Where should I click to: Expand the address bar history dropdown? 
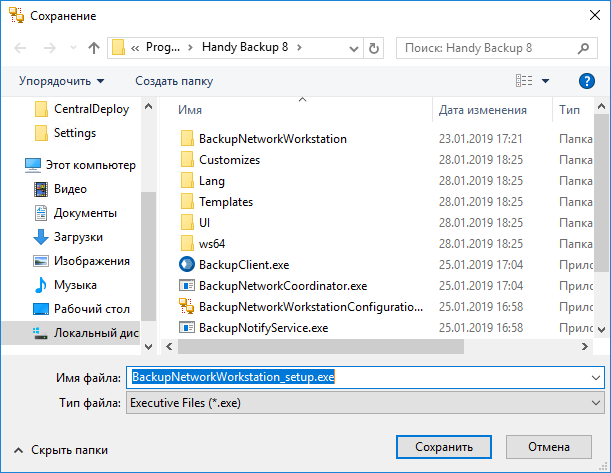tap(353, 49)
